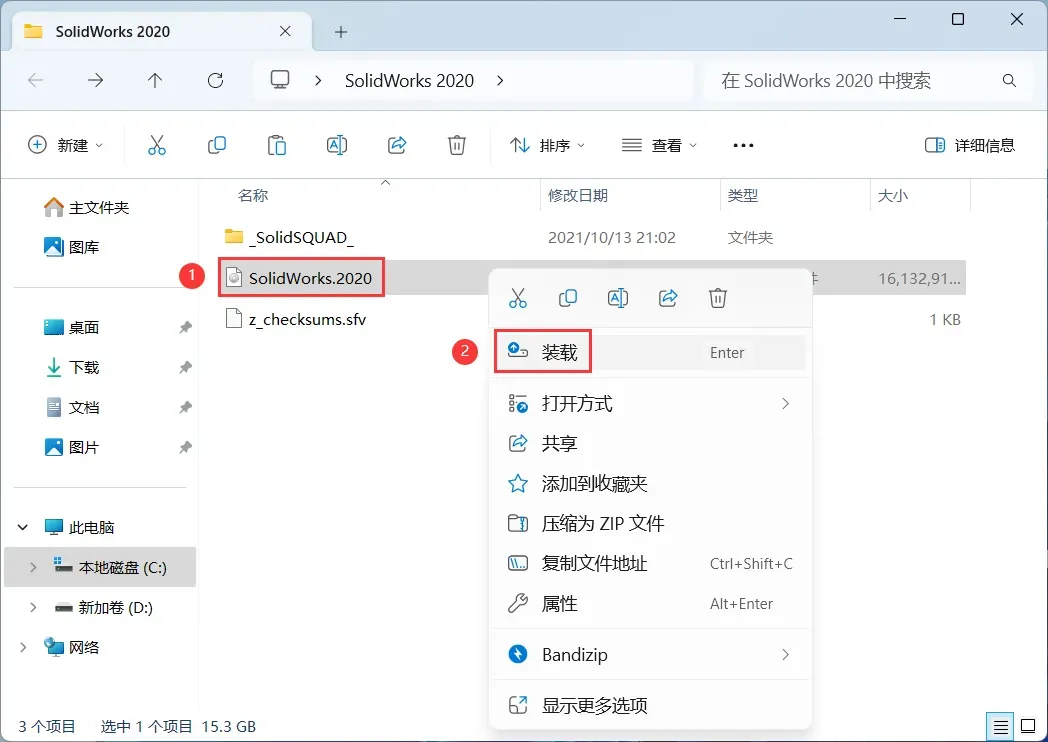Unpin 桌面 from quick access
Viewport: 1048px width, 742px height.
pyautogui.click(x=185, y=328)
